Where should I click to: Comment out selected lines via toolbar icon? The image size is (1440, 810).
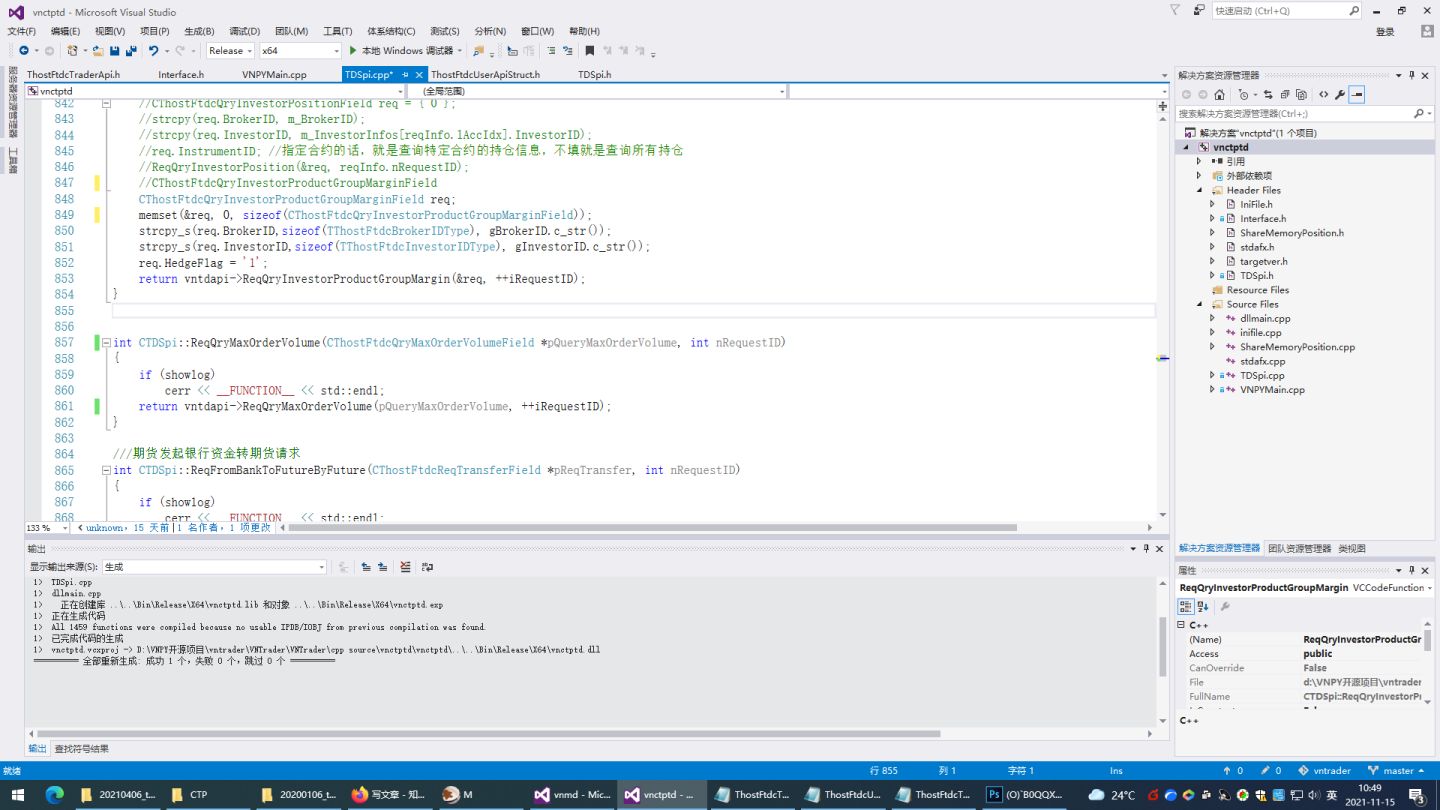(550, 51)
